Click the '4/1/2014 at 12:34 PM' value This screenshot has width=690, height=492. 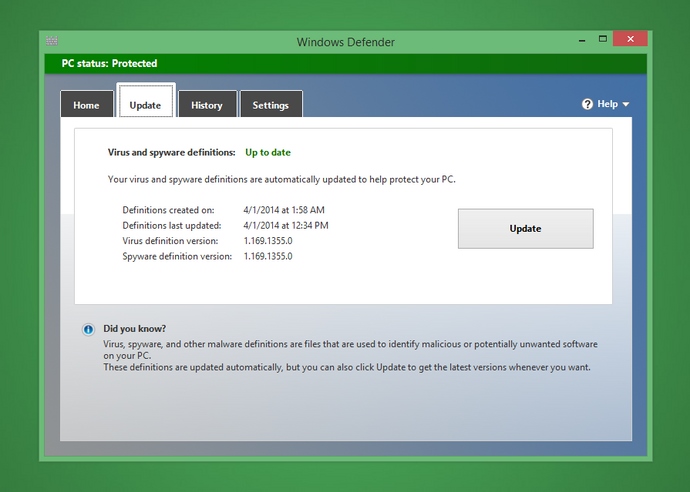(286, 225)
